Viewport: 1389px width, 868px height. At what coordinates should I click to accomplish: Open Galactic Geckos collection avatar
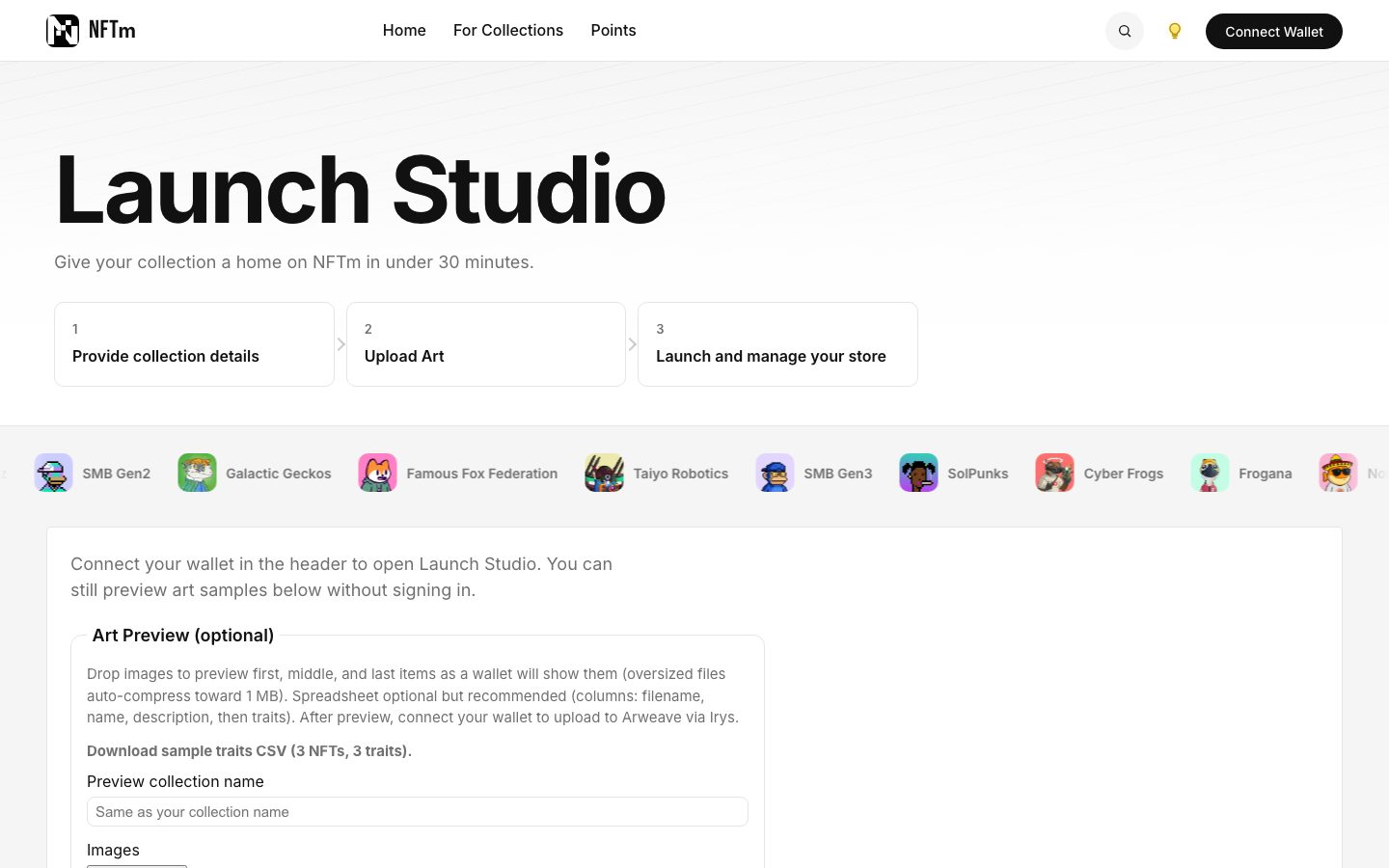tap(197, 473)
